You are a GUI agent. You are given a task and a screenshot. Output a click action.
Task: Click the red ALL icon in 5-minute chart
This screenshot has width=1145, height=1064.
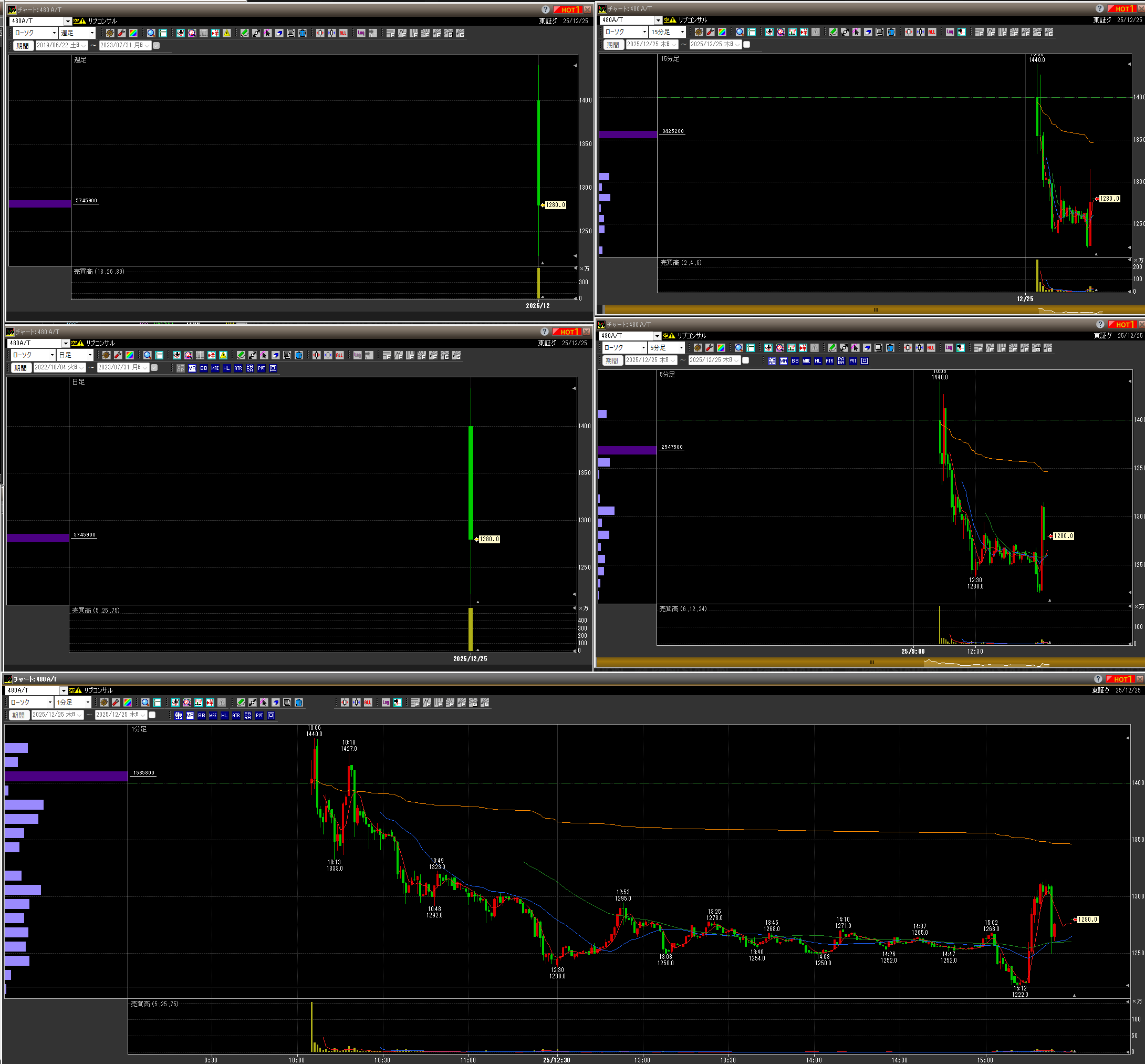(x=930, y=348)
